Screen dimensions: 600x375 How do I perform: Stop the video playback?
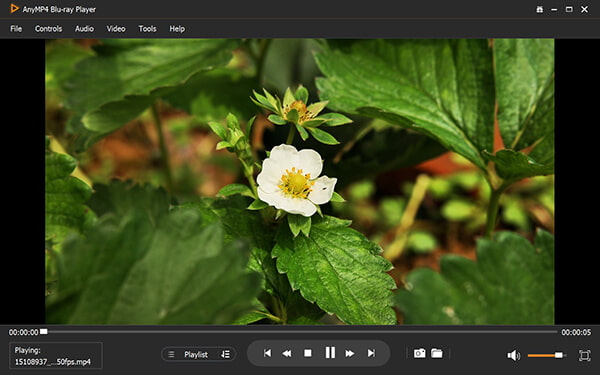[x=308, y=353]
